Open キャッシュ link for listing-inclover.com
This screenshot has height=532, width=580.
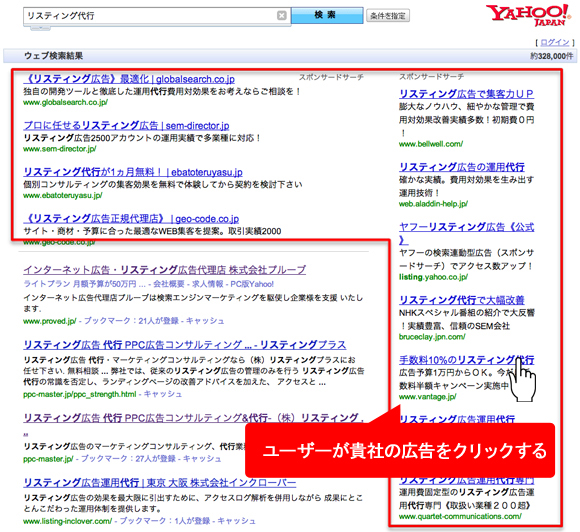click(x=236, y=521)
